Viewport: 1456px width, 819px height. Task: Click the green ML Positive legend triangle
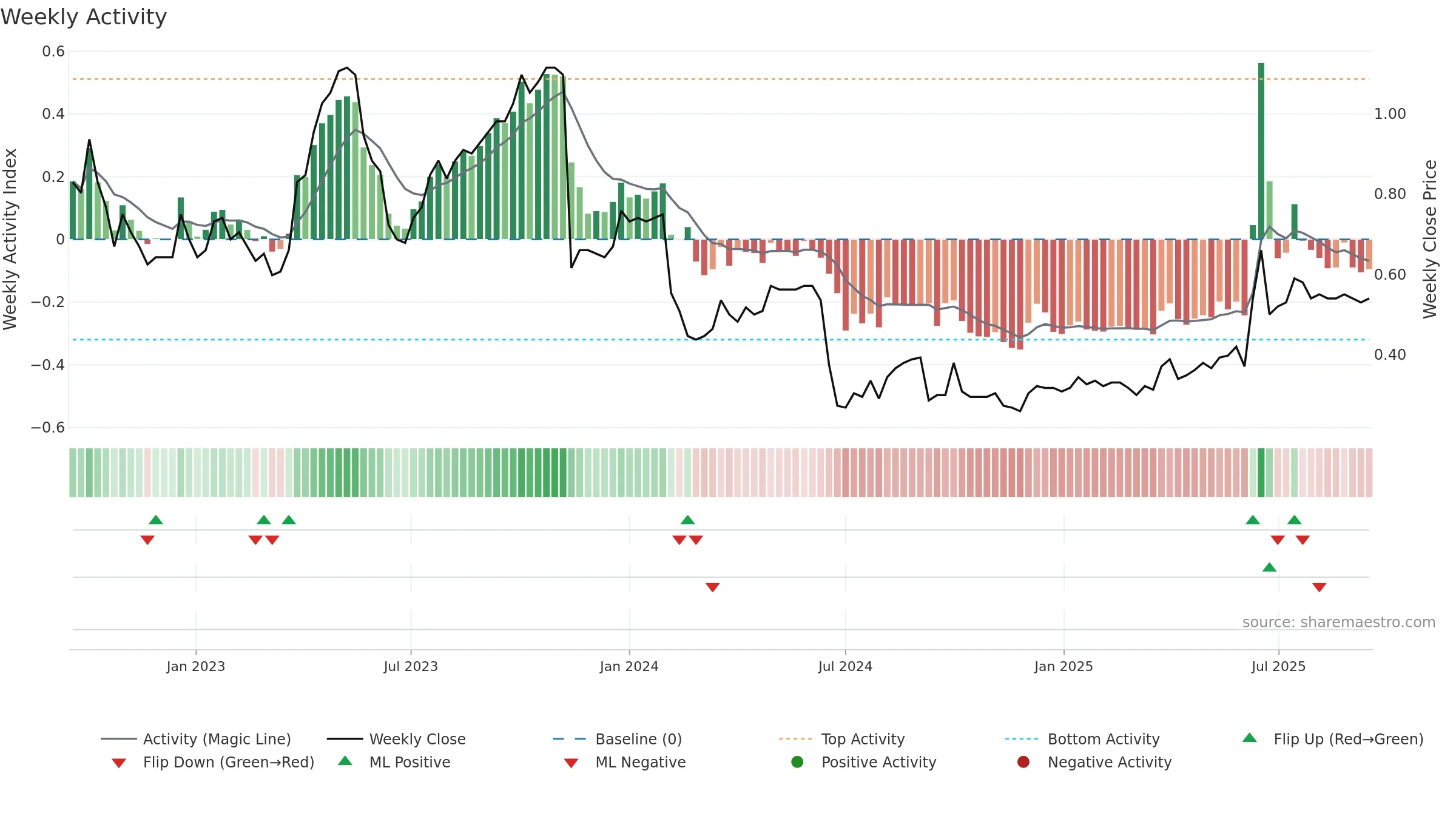pyautogui.click(x=345, y=761)
